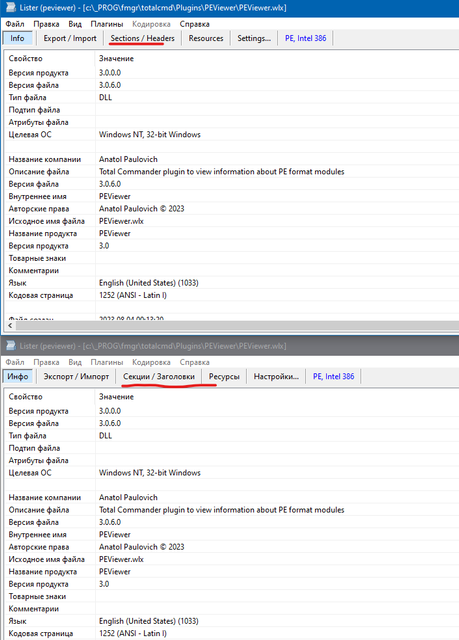Select the Info tab
Screen dimensions: 459x640
point(17,38)
